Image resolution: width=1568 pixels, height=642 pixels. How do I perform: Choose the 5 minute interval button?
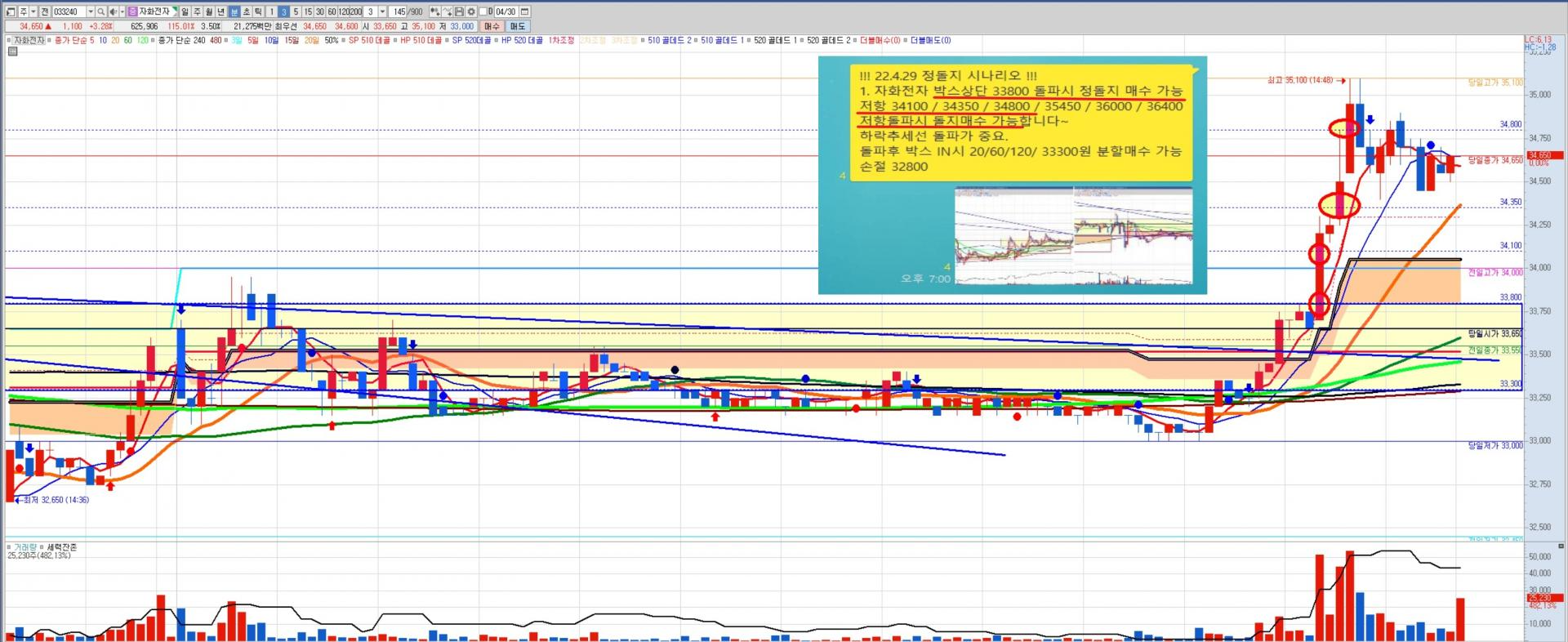coord(296,11)
